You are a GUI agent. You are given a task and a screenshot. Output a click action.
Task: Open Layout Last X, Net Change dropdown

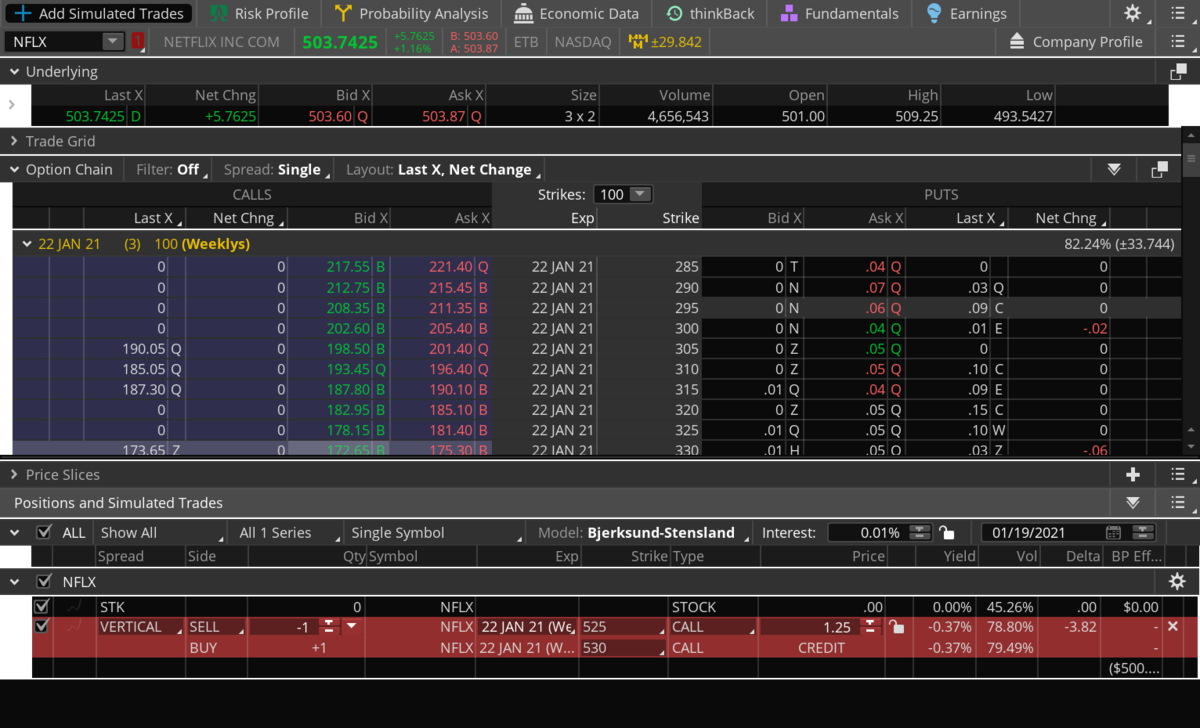(x=443, y=170)
